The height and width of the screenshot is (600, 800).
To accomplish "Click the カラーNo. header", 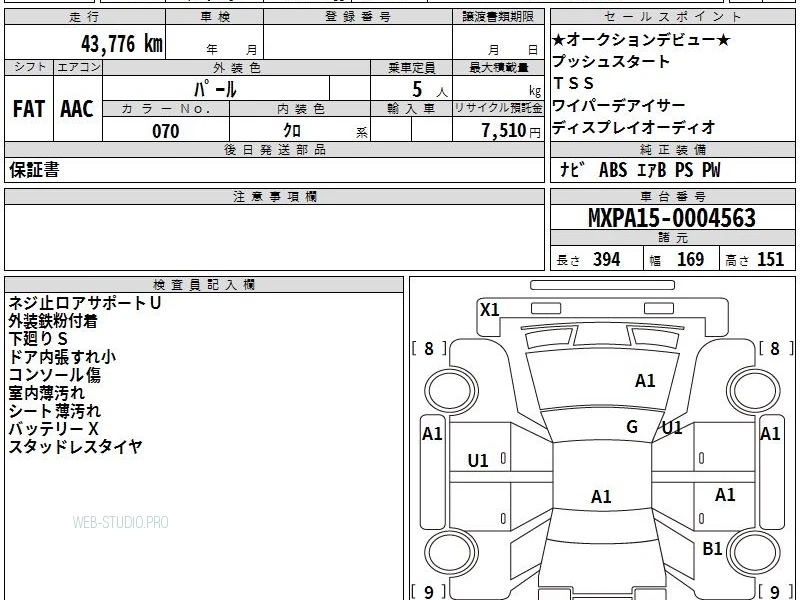I will coord(166,109).
